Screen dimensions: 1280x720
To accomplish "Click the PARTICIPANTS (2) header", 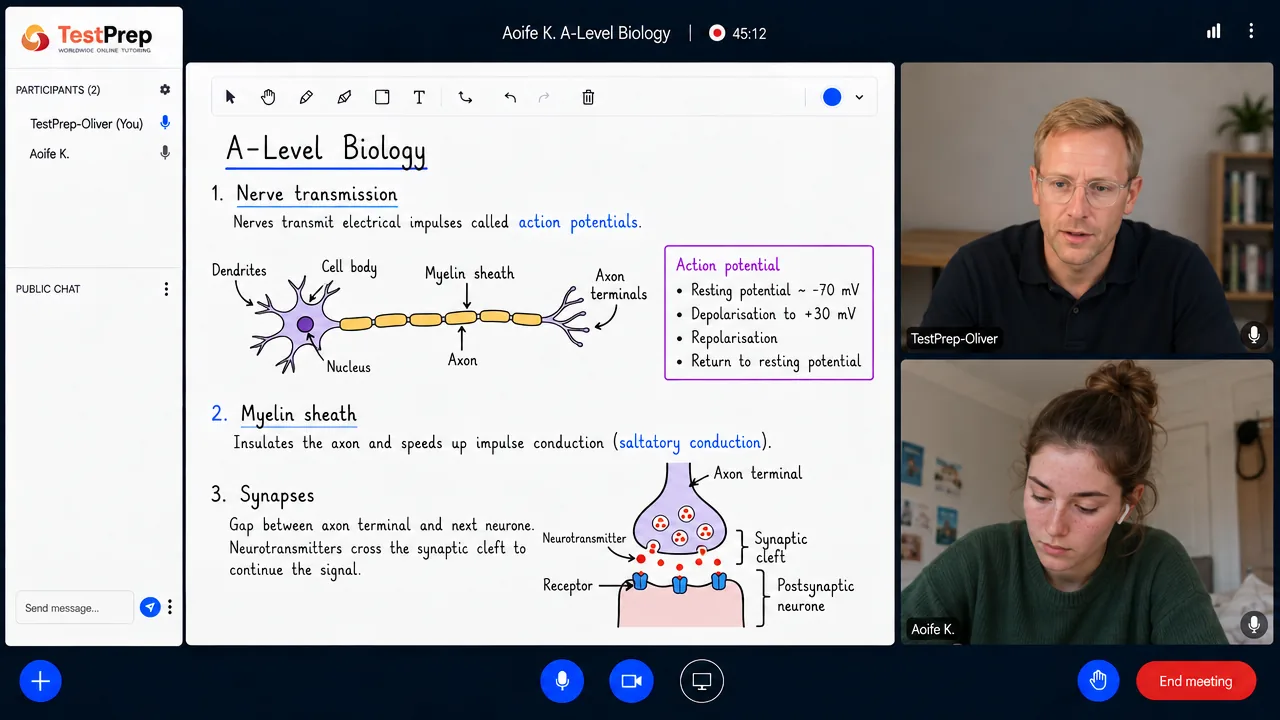I will coord(58,90).
